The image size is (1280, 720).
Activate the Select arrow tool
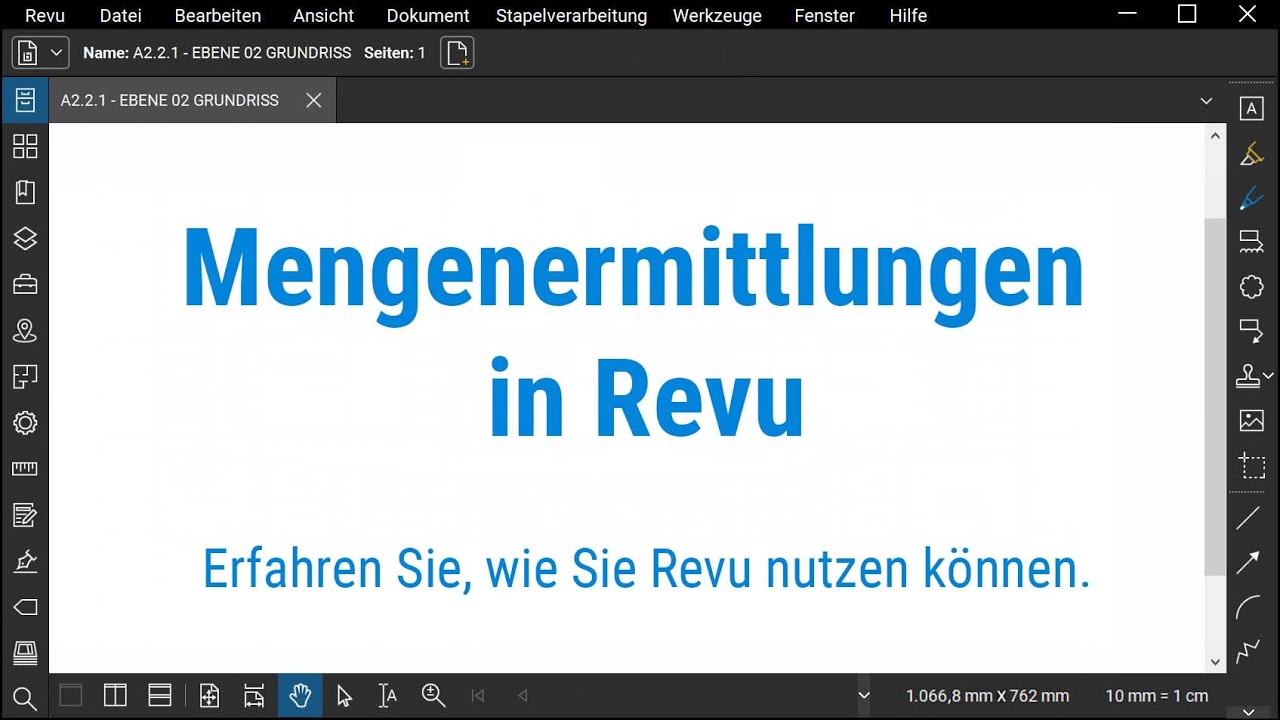pos(344,695)
